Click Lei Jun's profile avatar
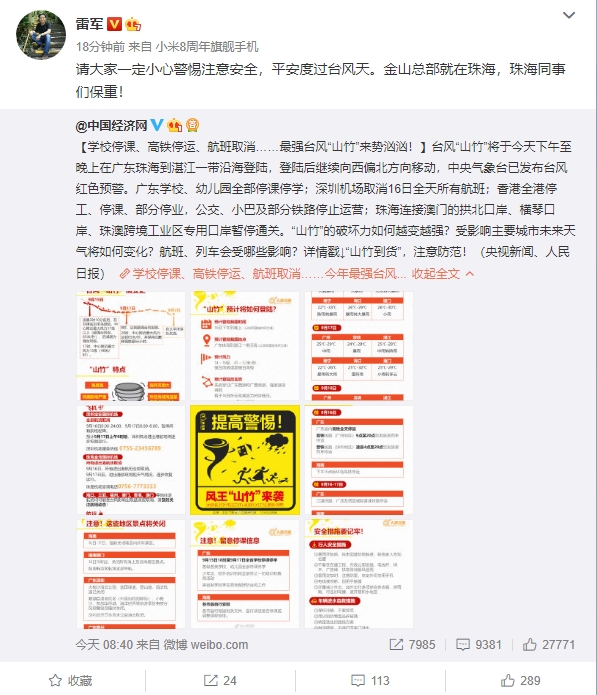597x695 pixels. [x=40, y=35]
